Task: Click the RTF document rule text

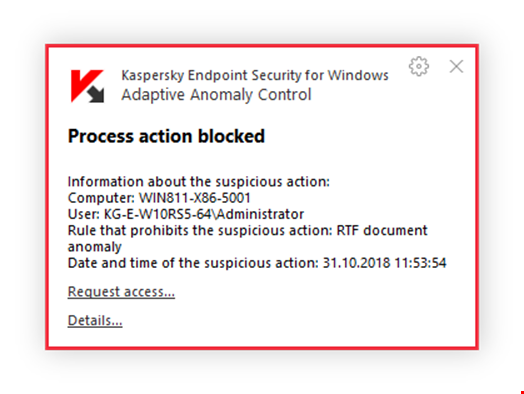Action: (x=382, y=231)
